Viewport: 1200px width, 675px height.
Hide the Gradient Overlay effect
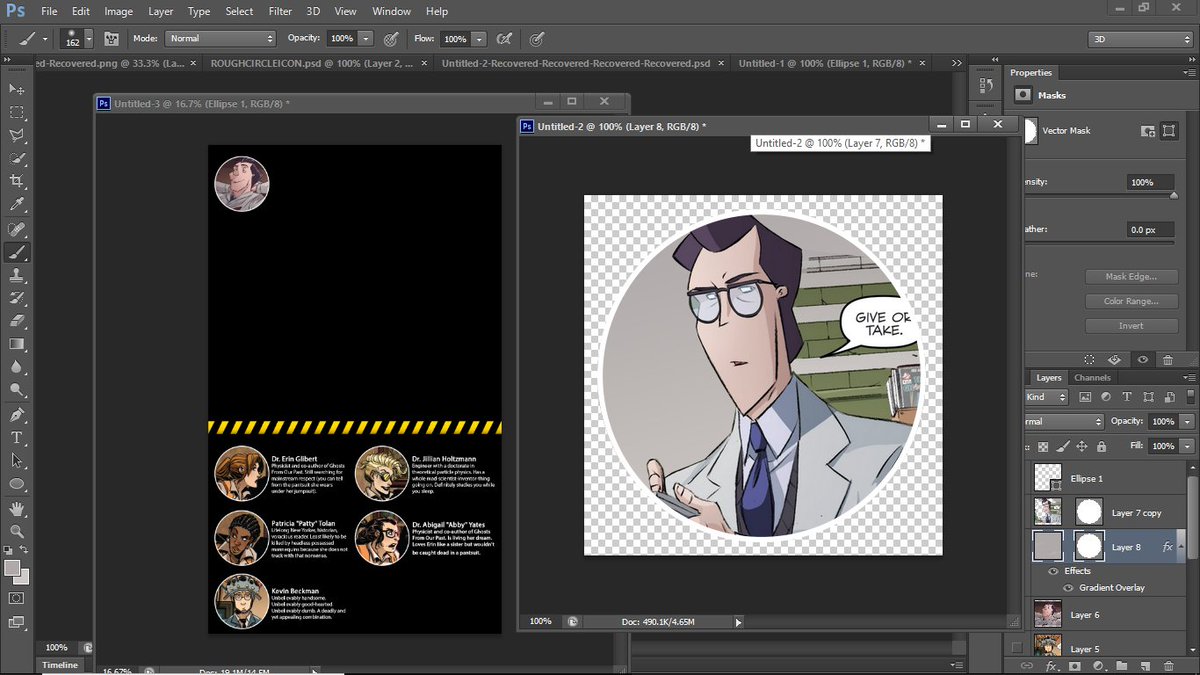1068,587
